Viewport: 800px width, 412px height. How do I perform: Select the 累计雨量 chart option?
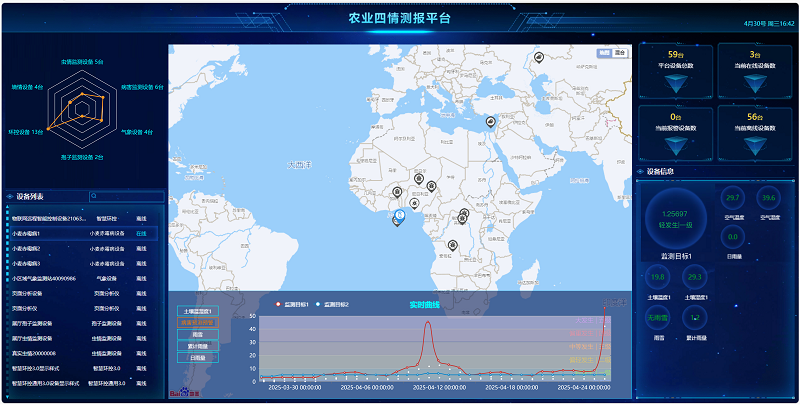[x=197, y=345]
